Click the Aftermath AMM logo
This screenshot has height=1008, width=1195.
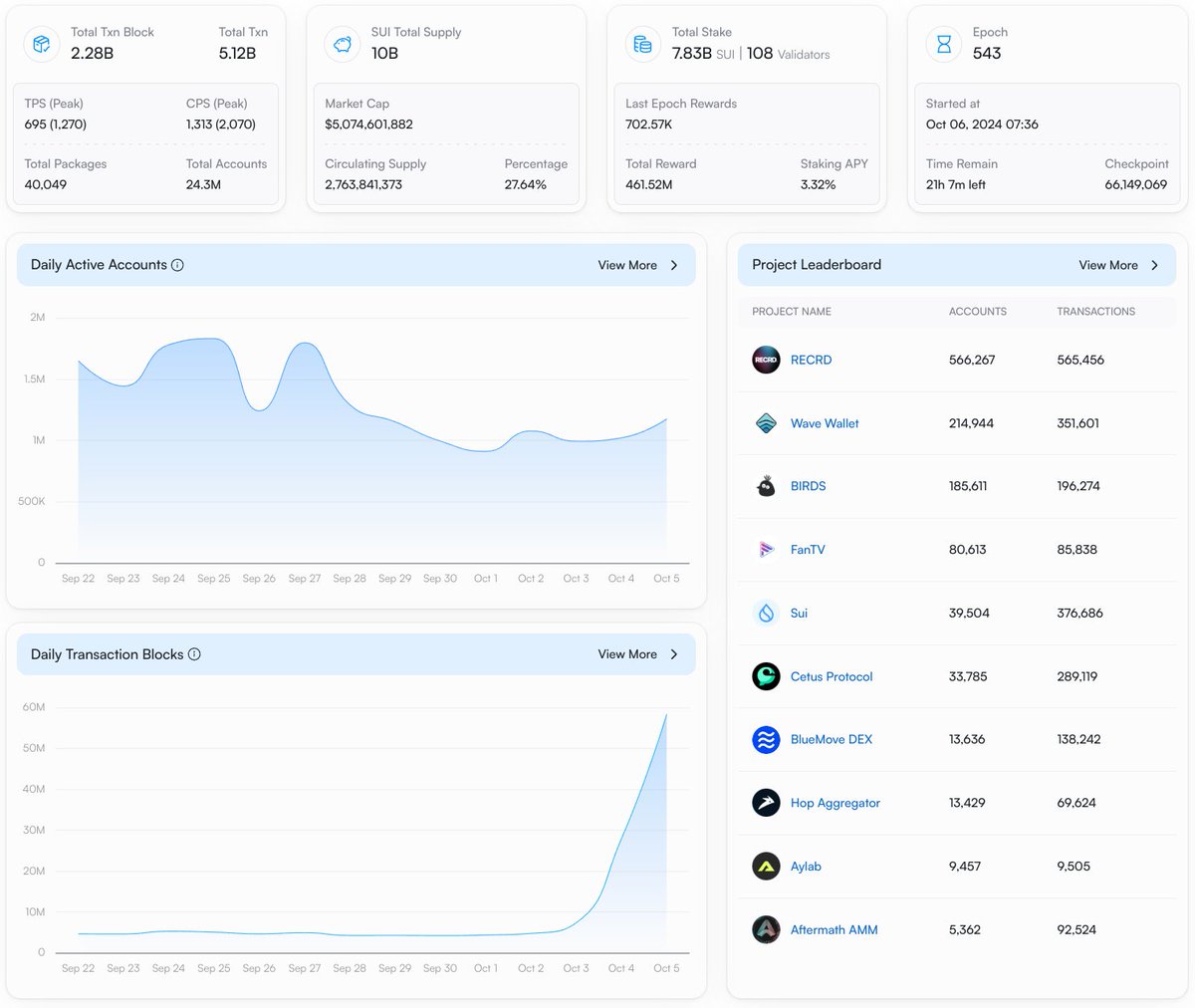[766, 929]
